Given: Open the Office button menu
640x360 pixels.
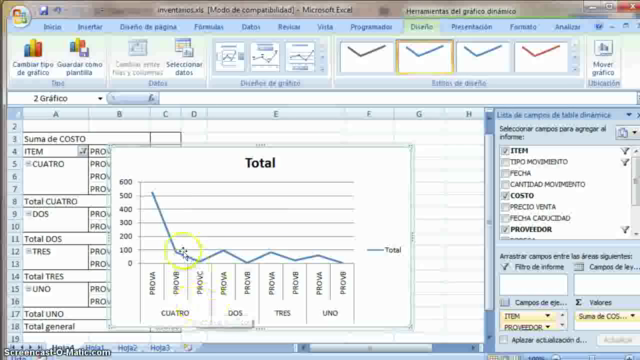Looking at the screenshot, I should (x=19, y=16).
